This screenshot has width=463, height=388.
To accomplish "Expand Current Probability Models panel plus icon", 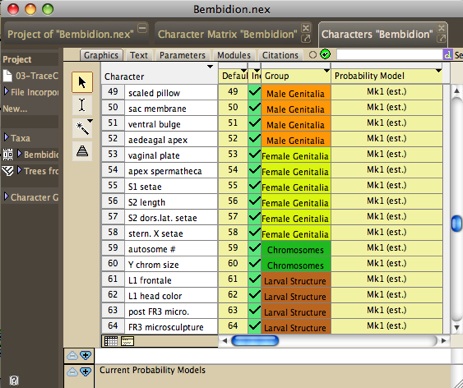I will pos(85,372).
